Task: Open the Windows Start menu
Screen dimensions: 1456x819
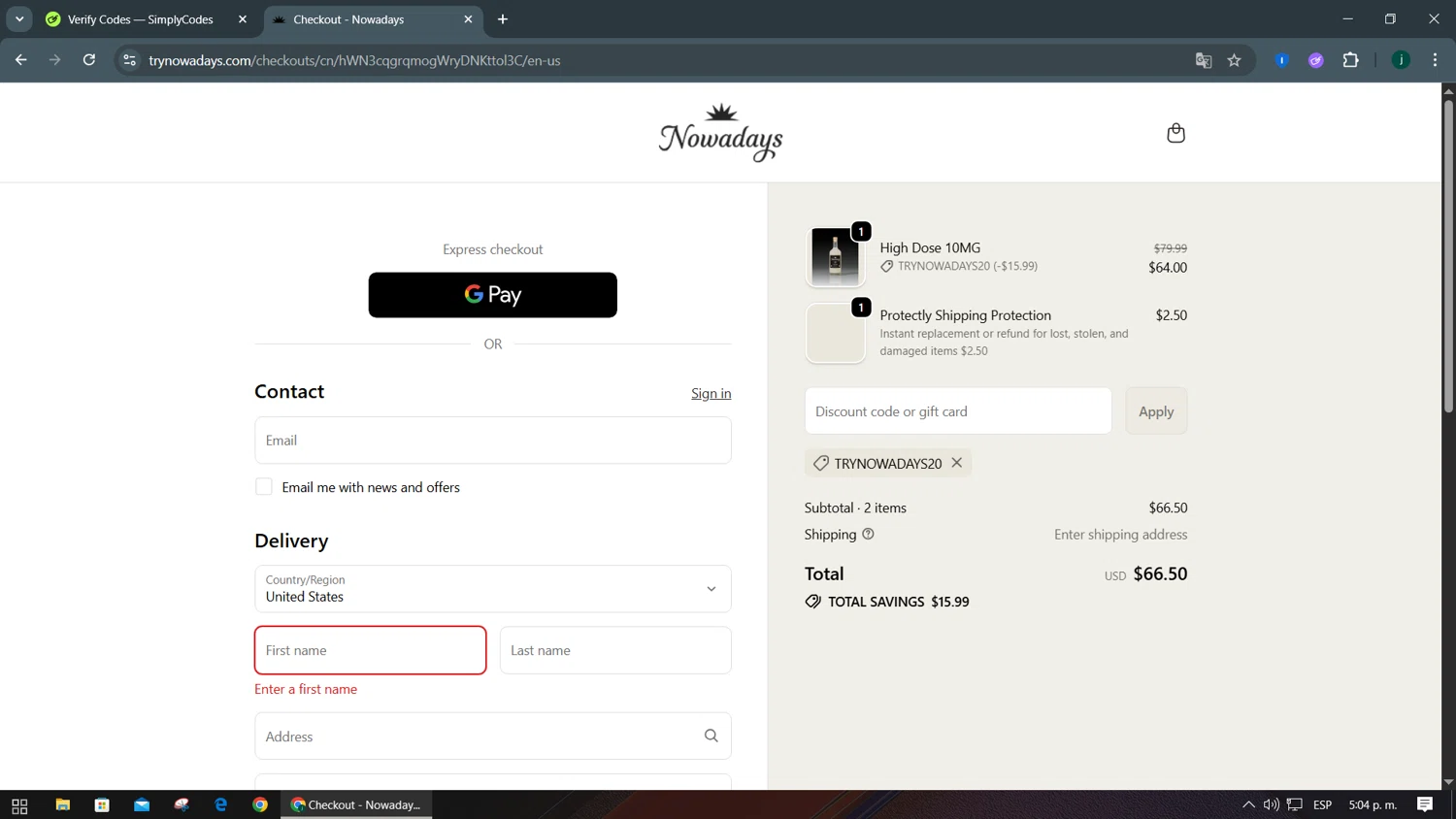Action: [19, 805]
